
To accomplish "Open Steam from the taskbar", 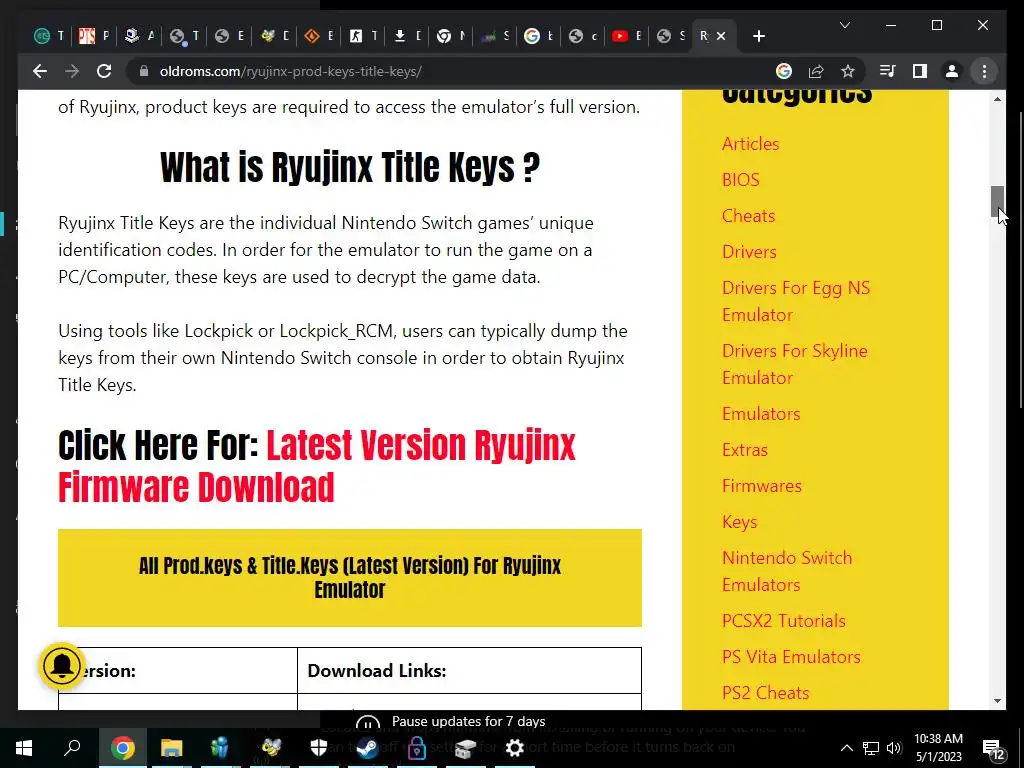I will coord(368,748).
